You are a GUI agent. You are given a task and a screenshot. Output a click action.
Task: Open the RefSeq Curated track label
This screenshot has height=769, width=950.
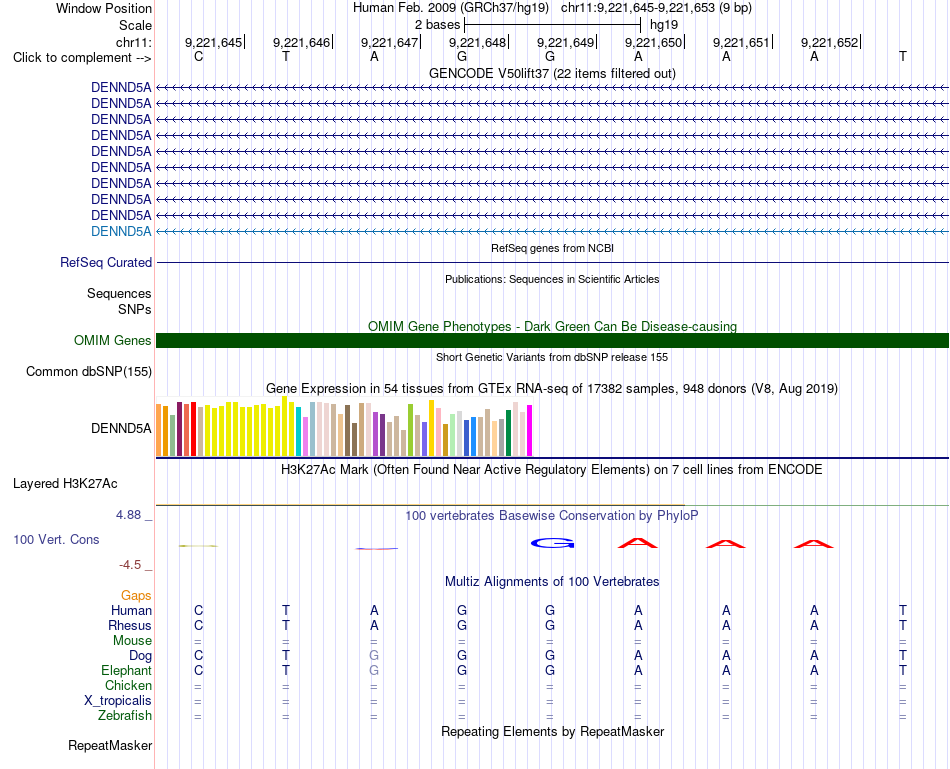coord(105,262)
